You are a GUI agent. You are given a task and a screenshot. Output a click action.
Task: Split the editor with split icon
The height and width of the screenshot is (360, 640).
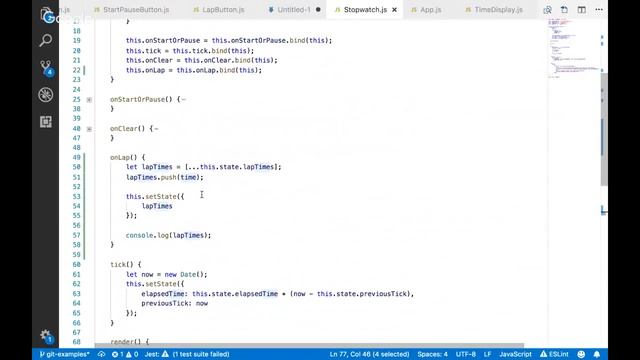(x=581, y=10)
